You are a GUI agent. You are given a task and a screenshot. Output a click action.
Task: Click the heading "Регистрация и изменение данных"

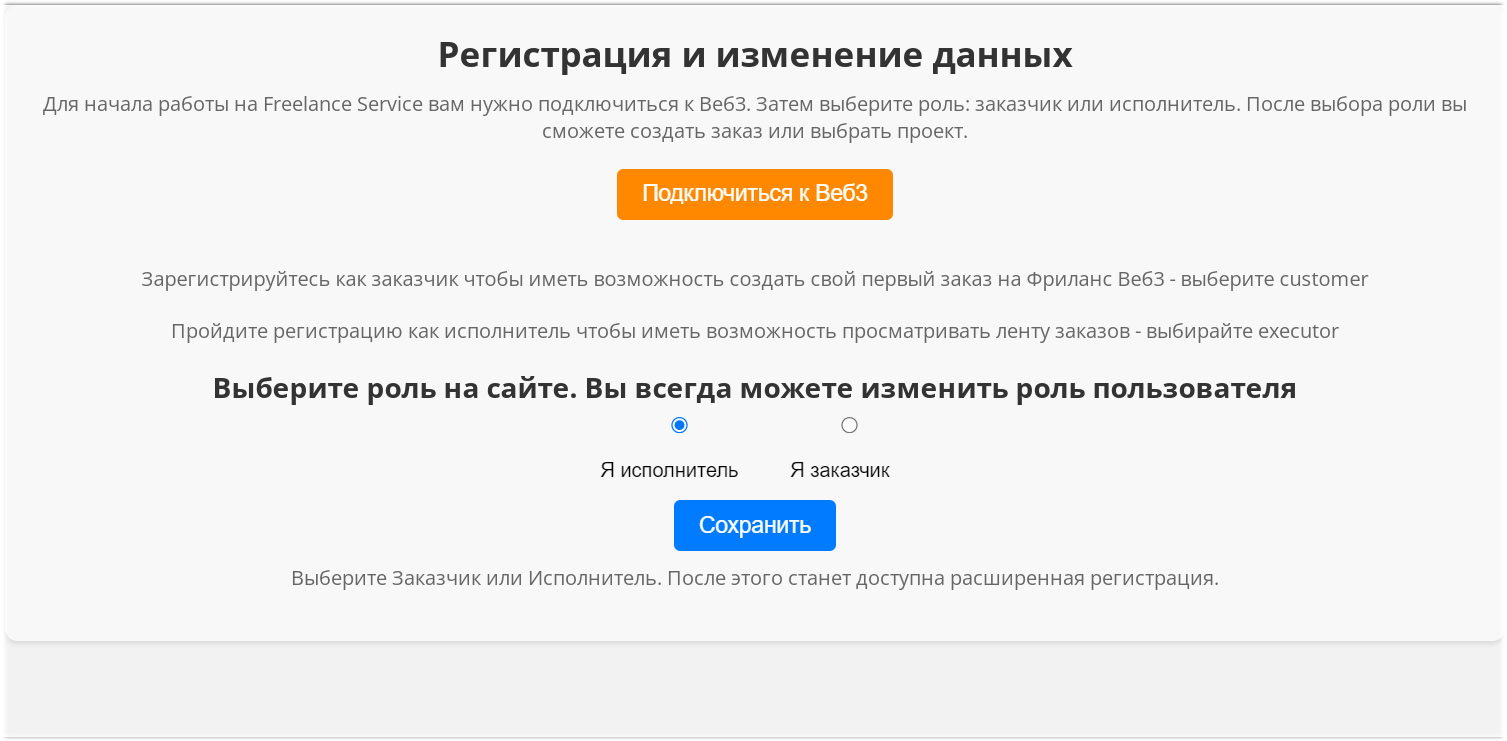754,55
